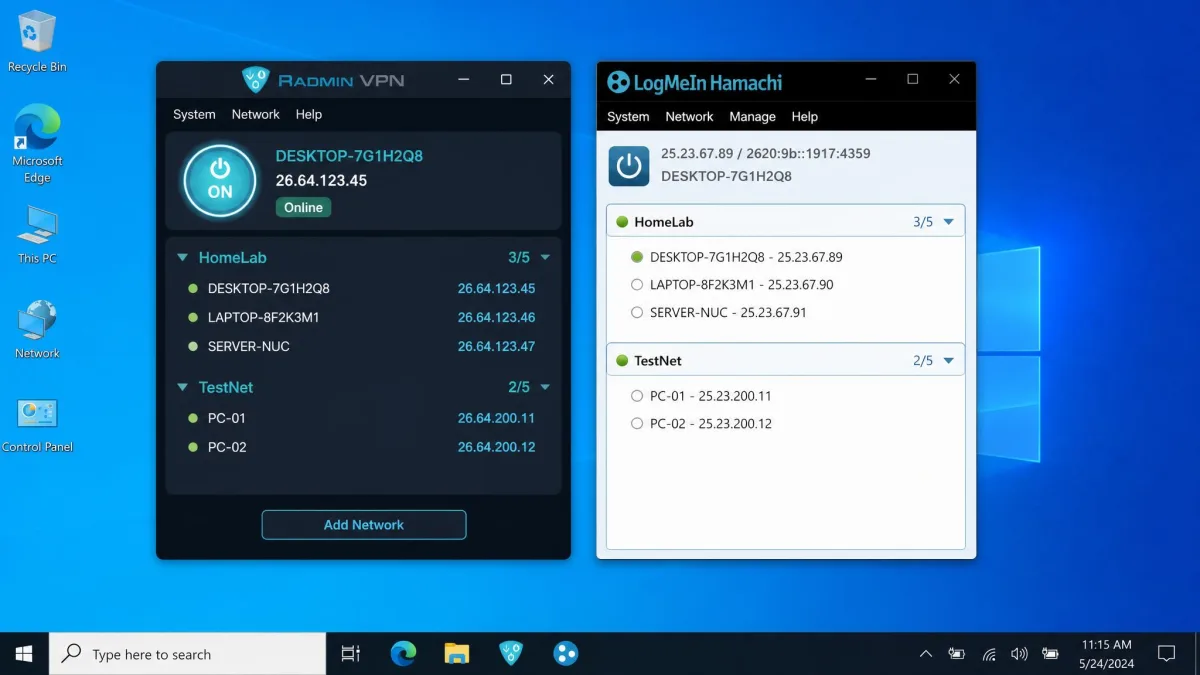Open System menu in Radmin VPN
Viewport: 1200px width, 675px height.
pyautogui.click(x=194, y=114)
